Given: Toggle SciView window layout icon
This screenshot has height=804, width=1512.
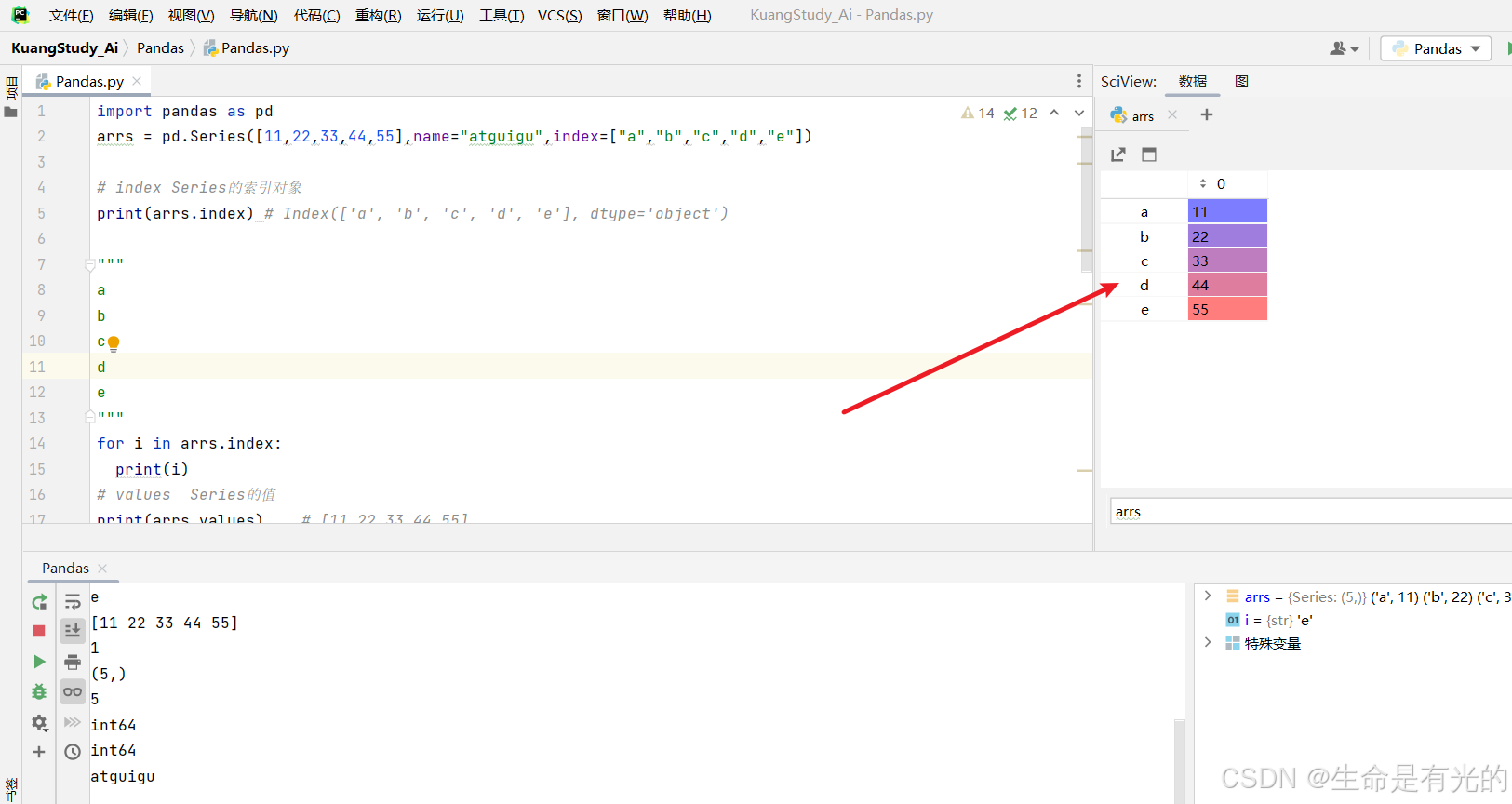Looking at the screenshot, I should point(1149,154).
